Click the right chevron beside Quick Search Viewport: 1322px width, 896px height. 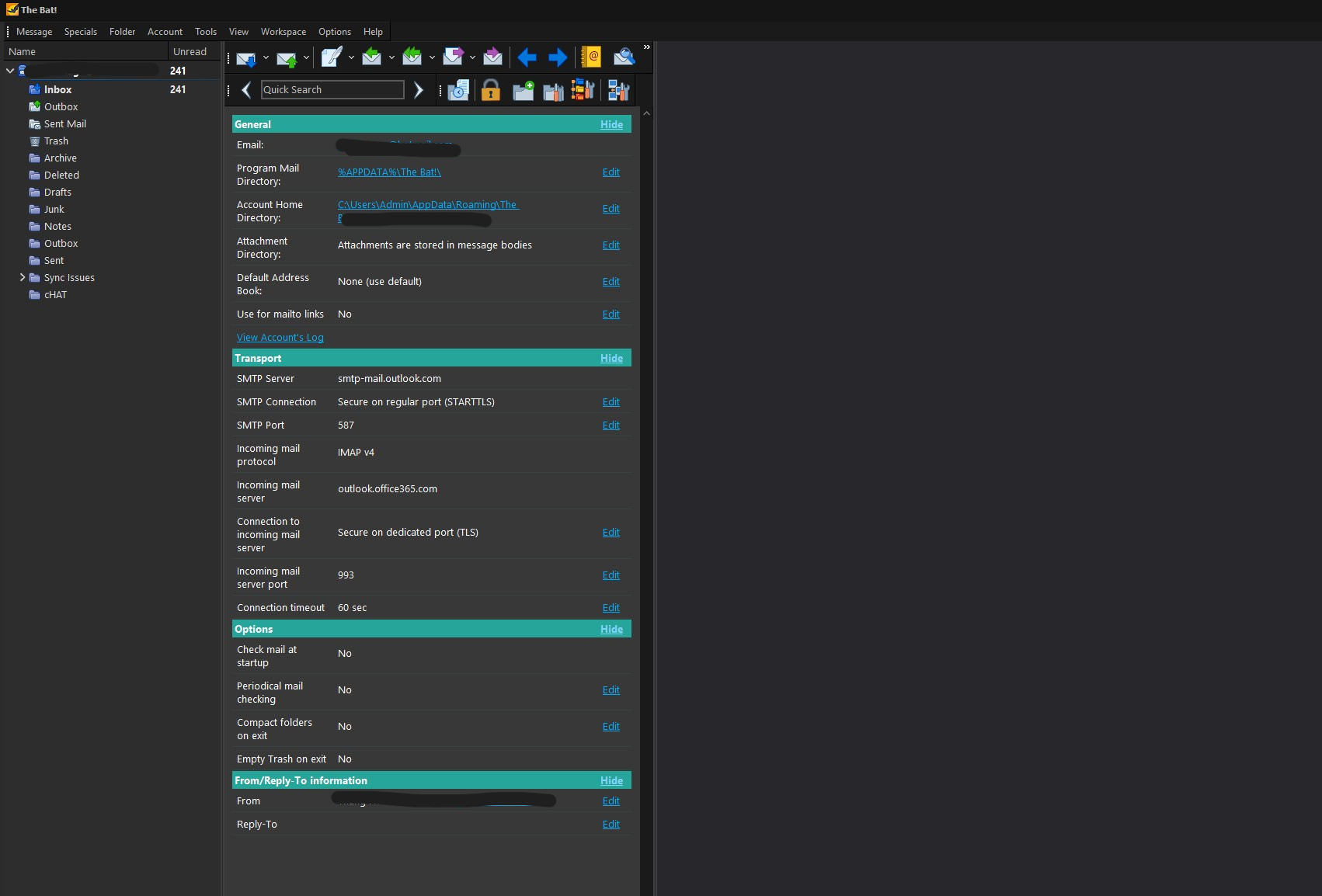[x=419, y=90]
